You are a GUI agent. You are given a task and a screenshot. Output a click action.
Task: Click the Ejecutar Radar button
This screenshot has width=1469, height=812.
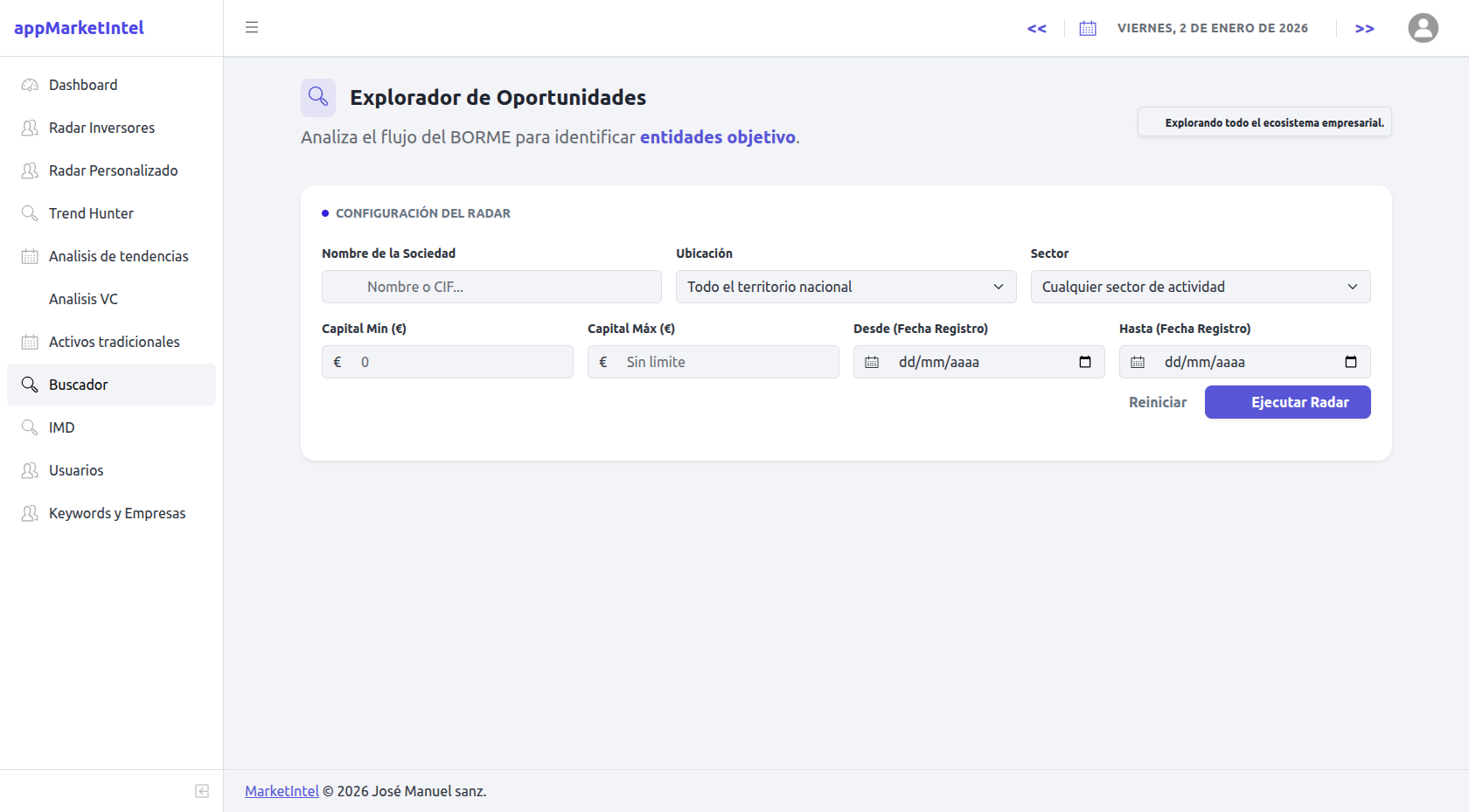coord(1287,402)
